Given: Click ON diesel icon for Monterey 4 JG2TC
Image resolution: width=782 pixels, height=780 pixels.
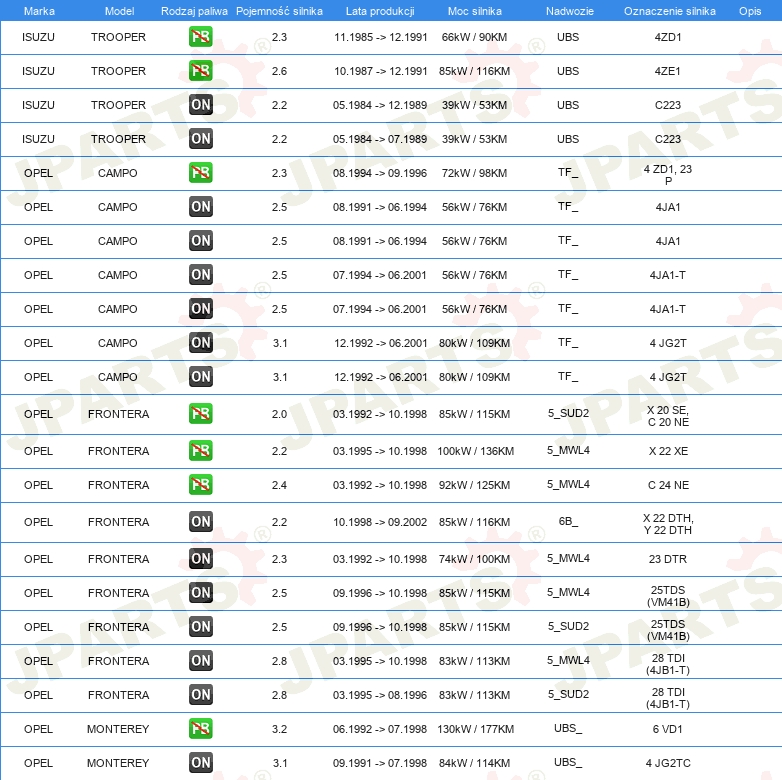Looking at the screenshot, I should point(200,763).
